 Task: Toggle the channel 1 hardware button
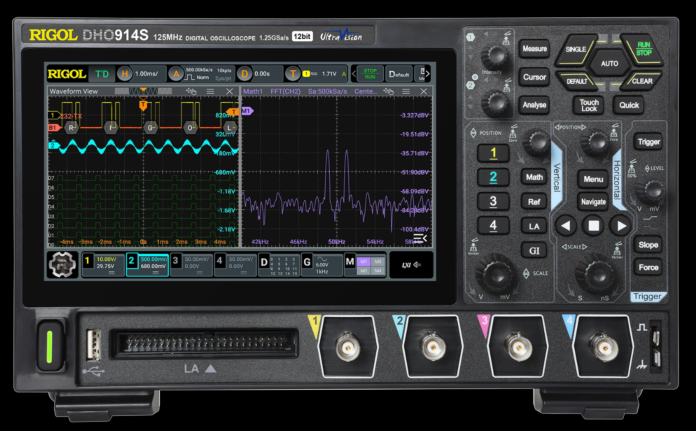tap(493, 154)
